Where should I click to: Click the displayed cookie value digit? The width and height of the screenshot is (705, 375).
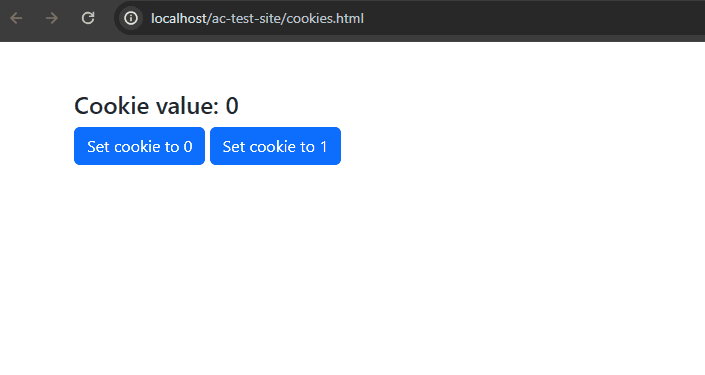coord(232,106)
